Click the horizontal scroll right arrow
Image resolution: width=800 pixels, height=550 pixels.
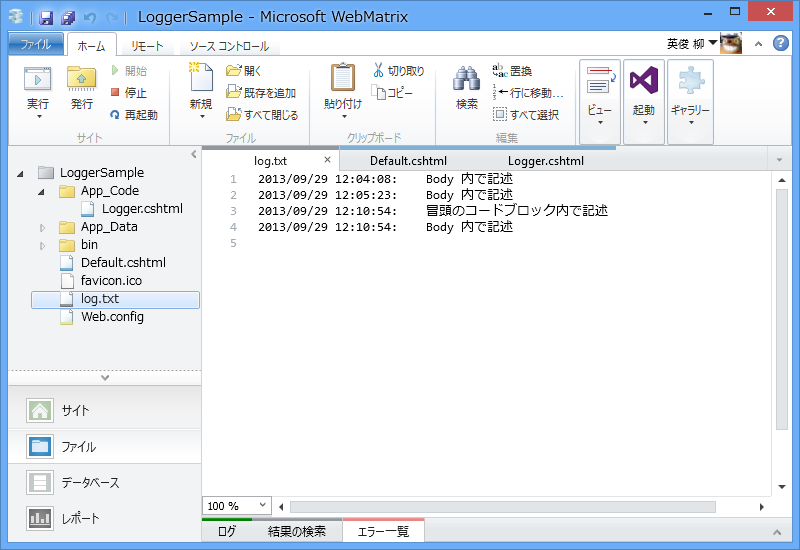pyautogui.click(x=761, y=507)
